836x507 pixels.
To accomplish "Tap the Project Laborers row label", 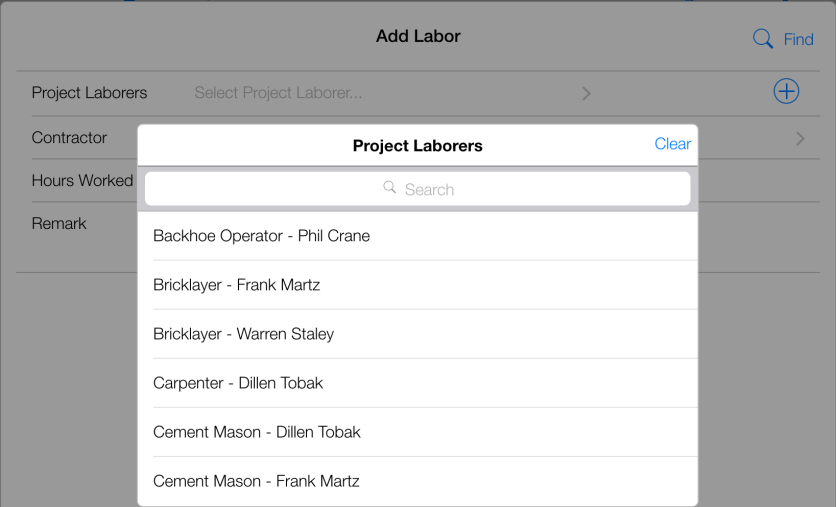I will (x=89, y=93).
